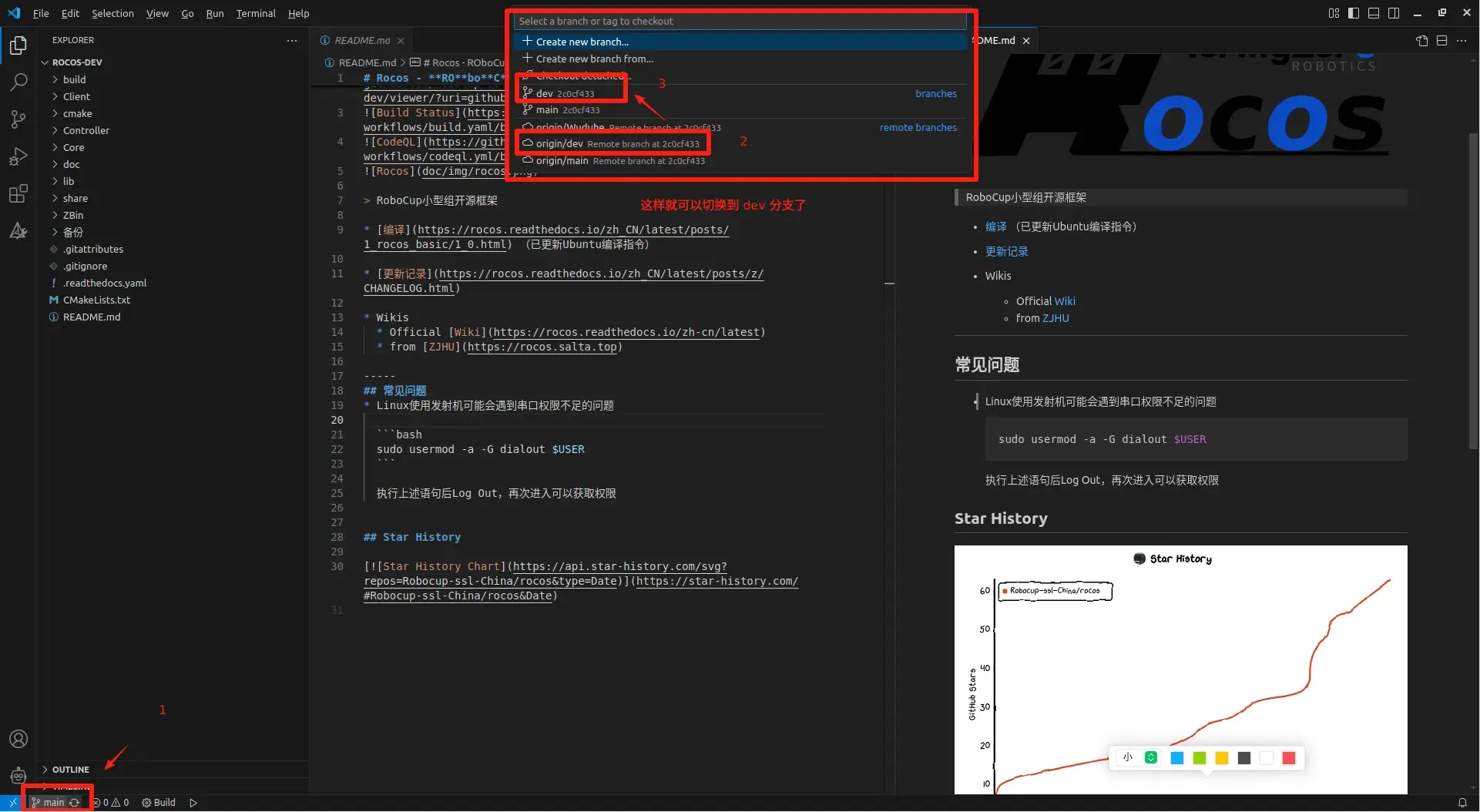Expand the ZBin folder
This screenshot has width=1480, height=812.
(x=174, y=215)
